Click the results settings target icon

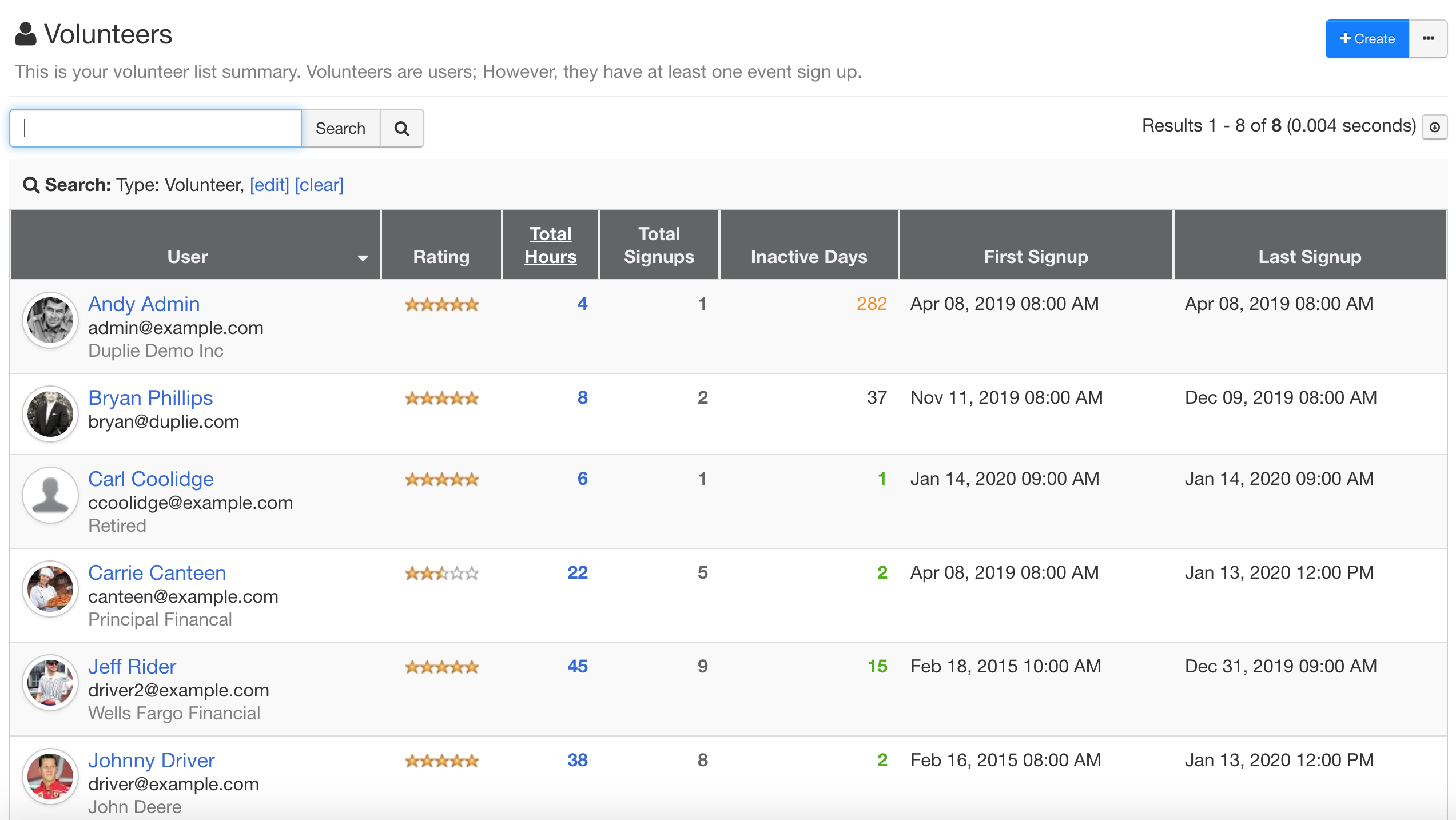1434,127
